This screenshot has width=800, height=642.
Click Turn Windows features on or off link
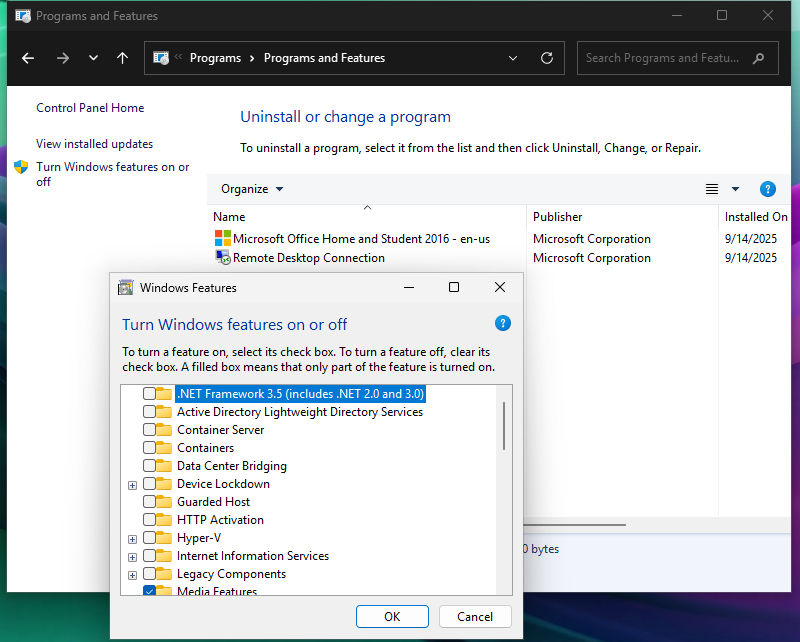pyautogui.click(x=112, y=174)
